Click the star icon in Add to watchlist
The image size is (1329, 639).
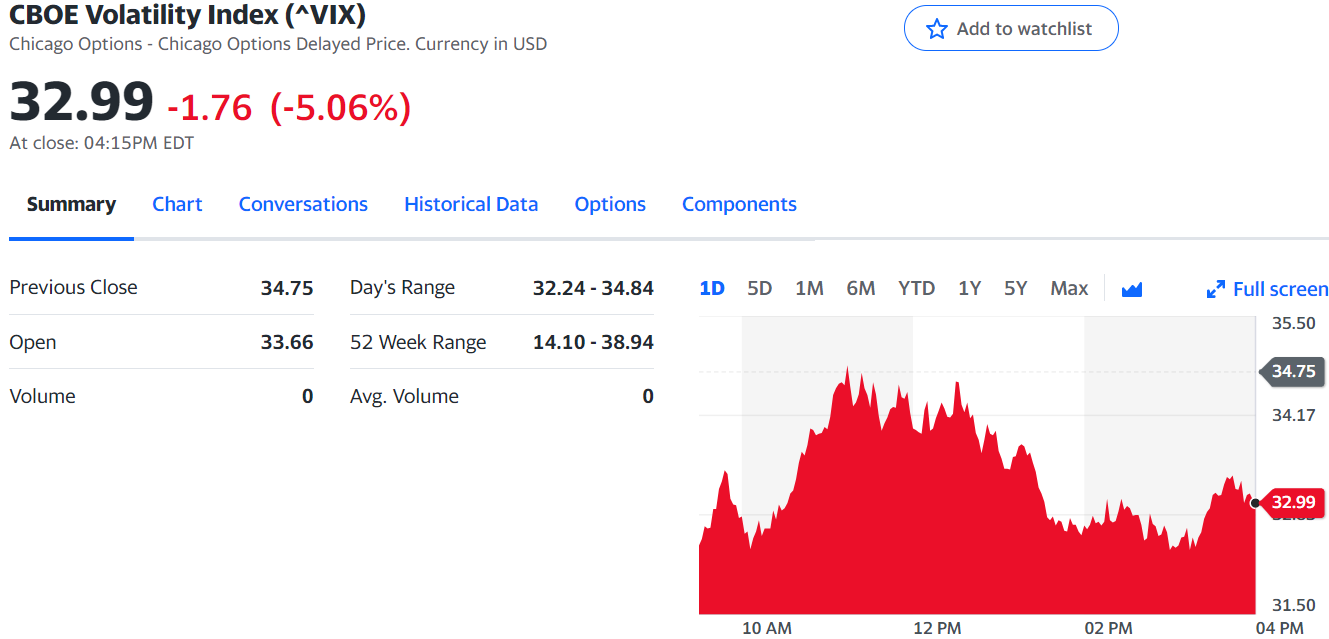tap(936, 29)
